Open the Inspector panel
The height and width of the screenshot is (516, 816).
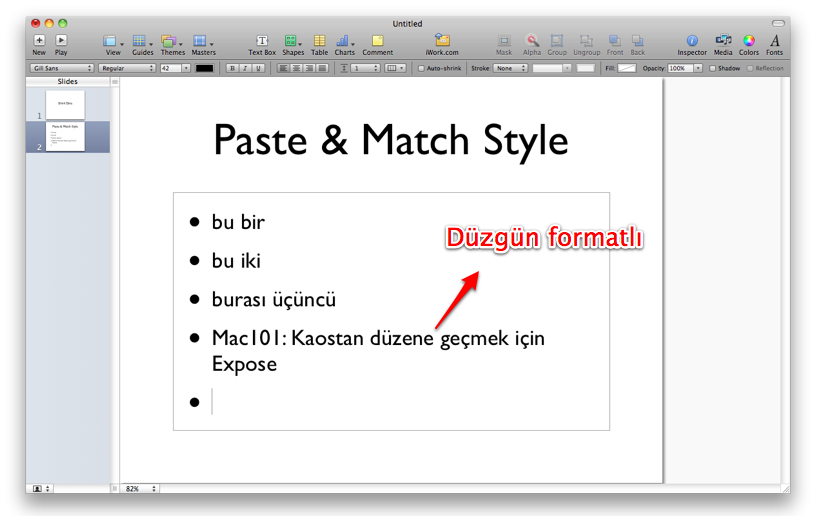point(692,41)
